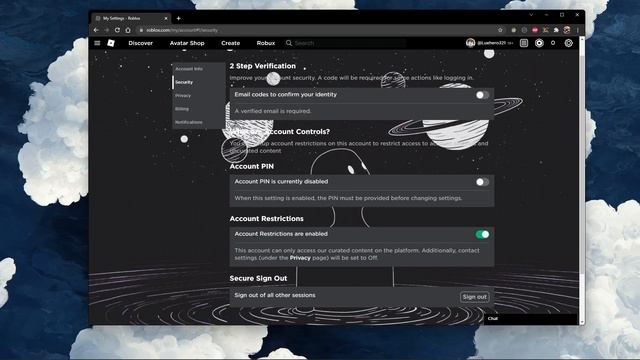Viewport: 640px width, 360px height.
Task: Click the 2 Step Verification heading
Action: pyautogui.click(x=262, y=66)
